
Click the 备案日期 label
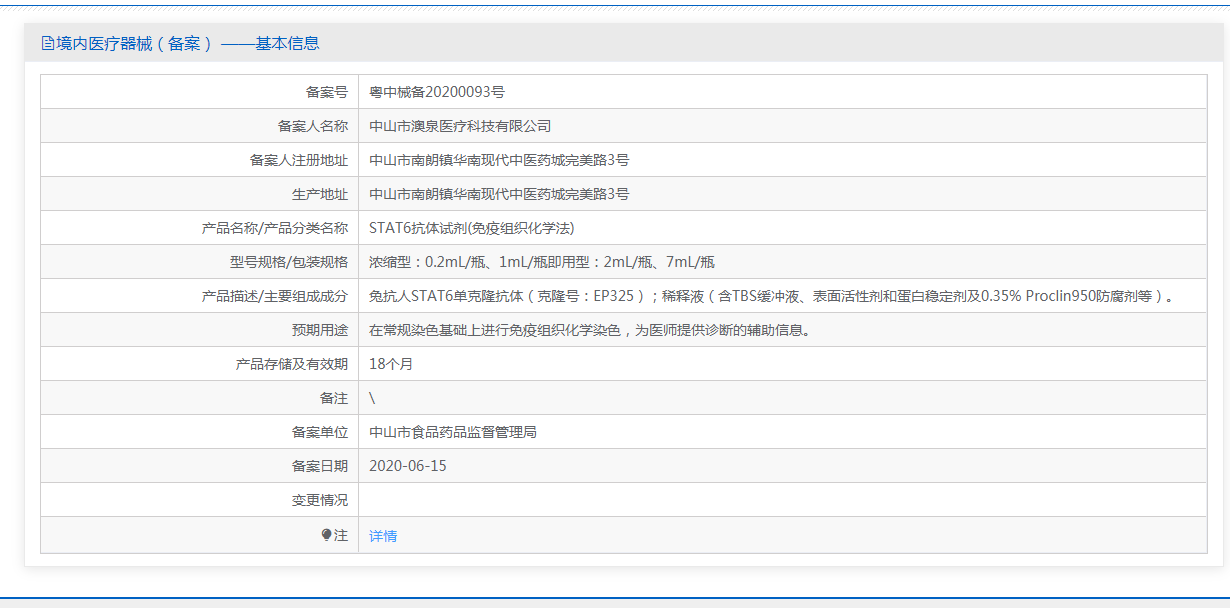pos(320,466)
